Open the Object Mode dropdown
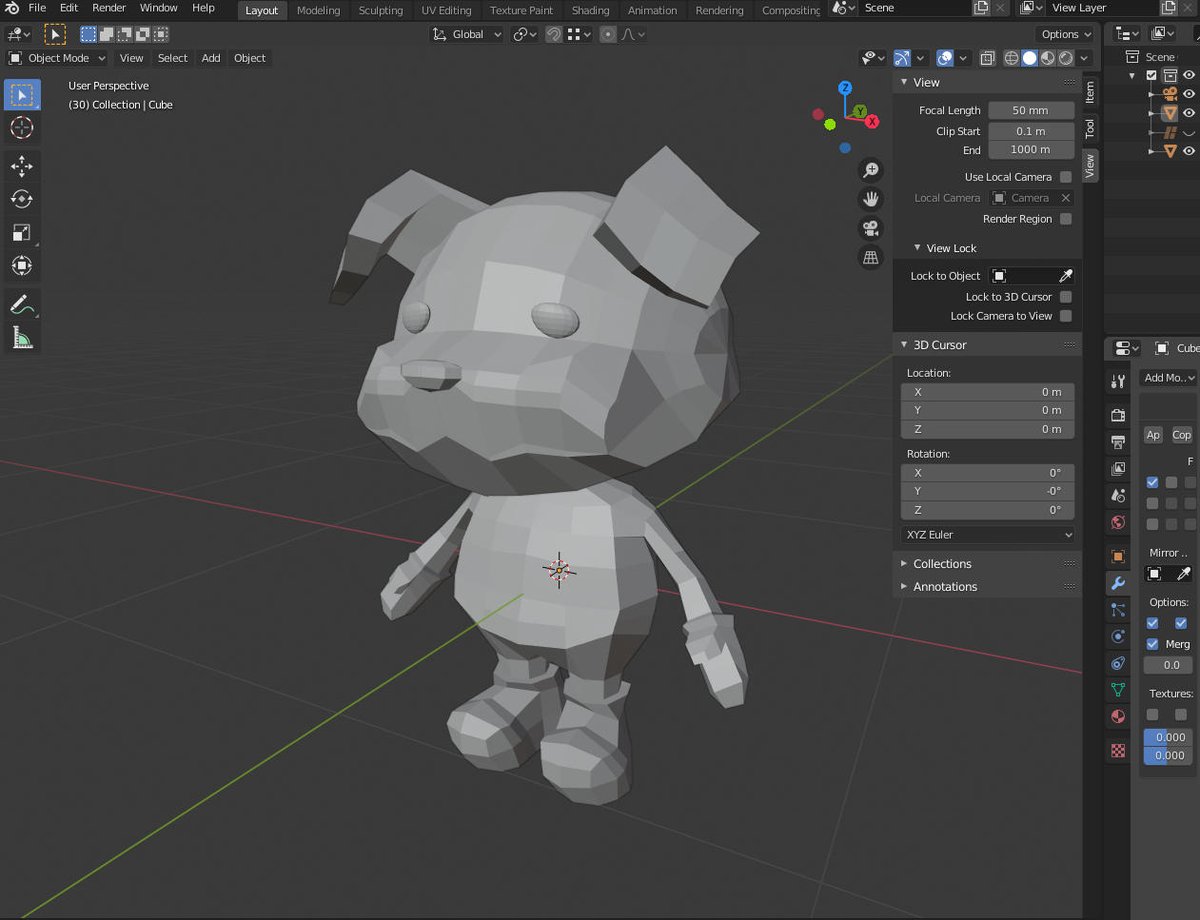The height and width of the screenshot is (920, 1200). pyautogui.click(x=57, y=58)
